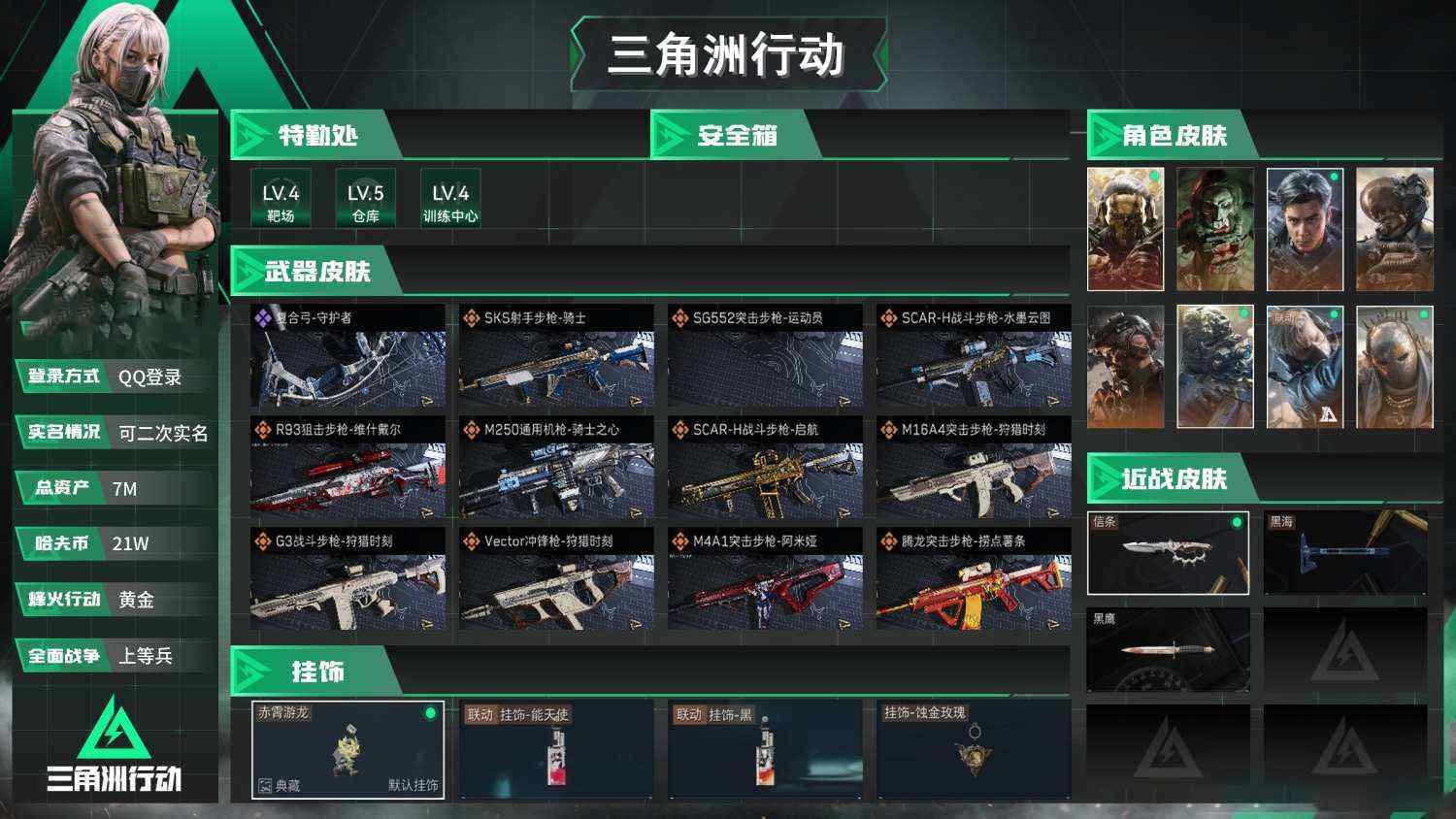The image size is (1456, 819).
Task: Expand the arrow on R93狙击步枪-维什戴尔 card
Action: pyautogui.click(x=427, y=512)
